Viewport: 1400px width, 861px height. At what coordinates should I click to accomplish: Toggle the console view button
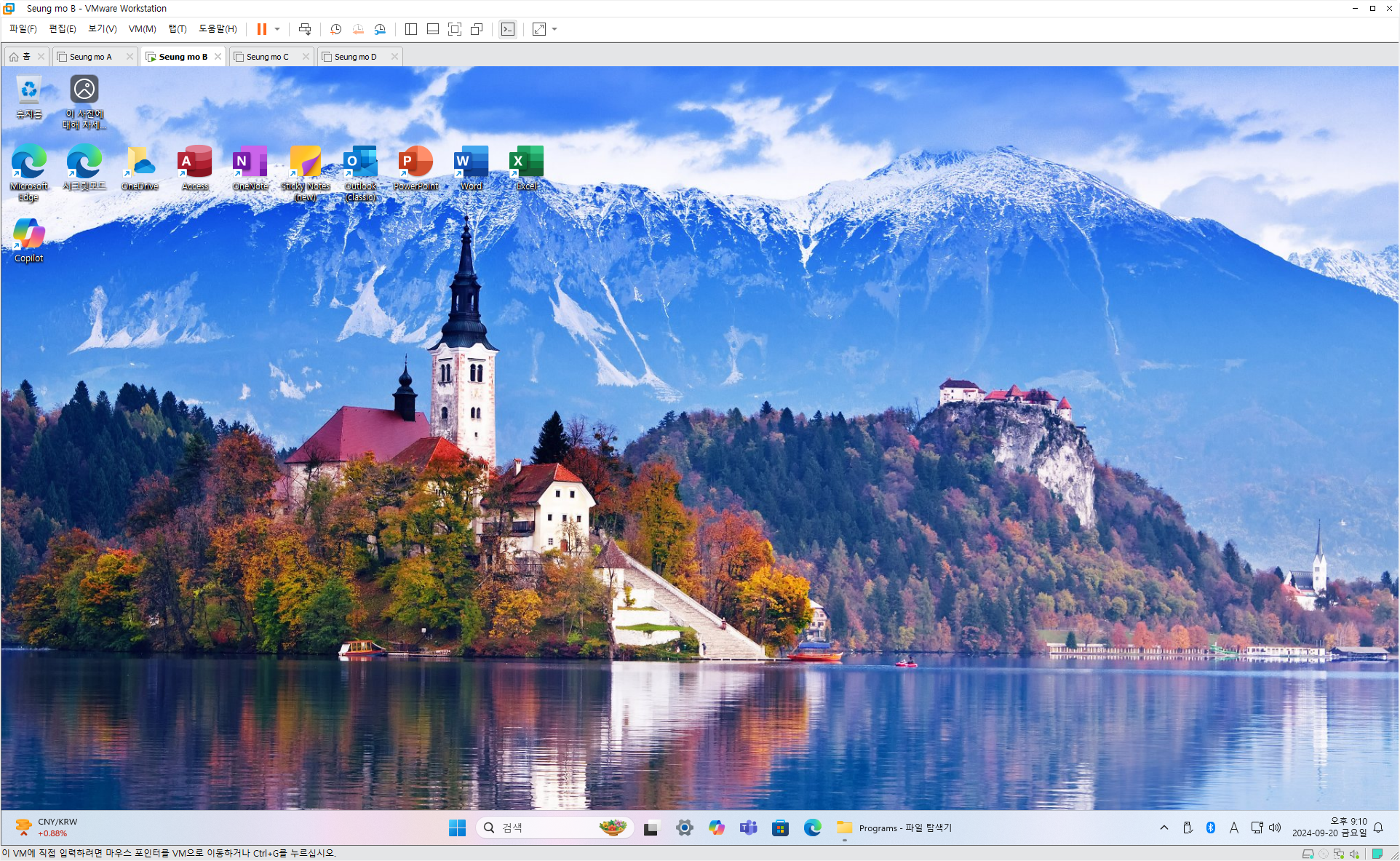[508, 29]
